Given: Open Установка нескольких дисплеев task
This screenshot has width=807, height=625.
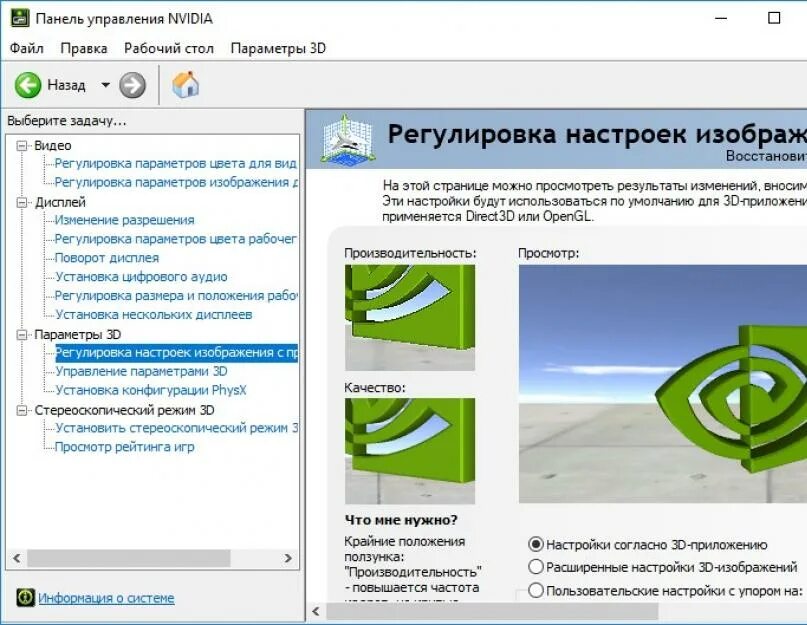Looking at the screenshot, I should tap(153, 315).
